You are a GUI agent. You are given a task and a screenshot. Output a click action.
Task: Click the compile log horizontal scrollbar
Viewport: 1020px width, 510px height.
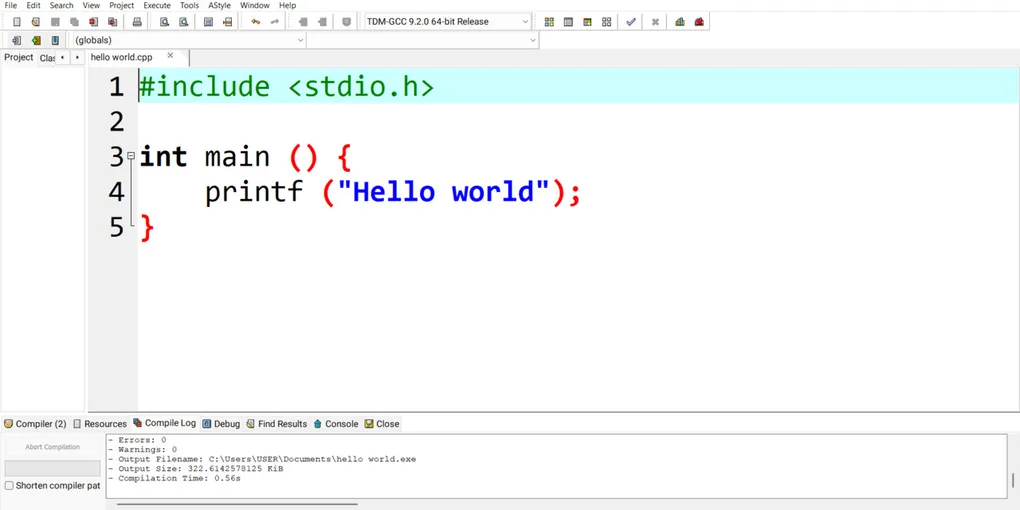pyautogui.click(x=237, y=503)
